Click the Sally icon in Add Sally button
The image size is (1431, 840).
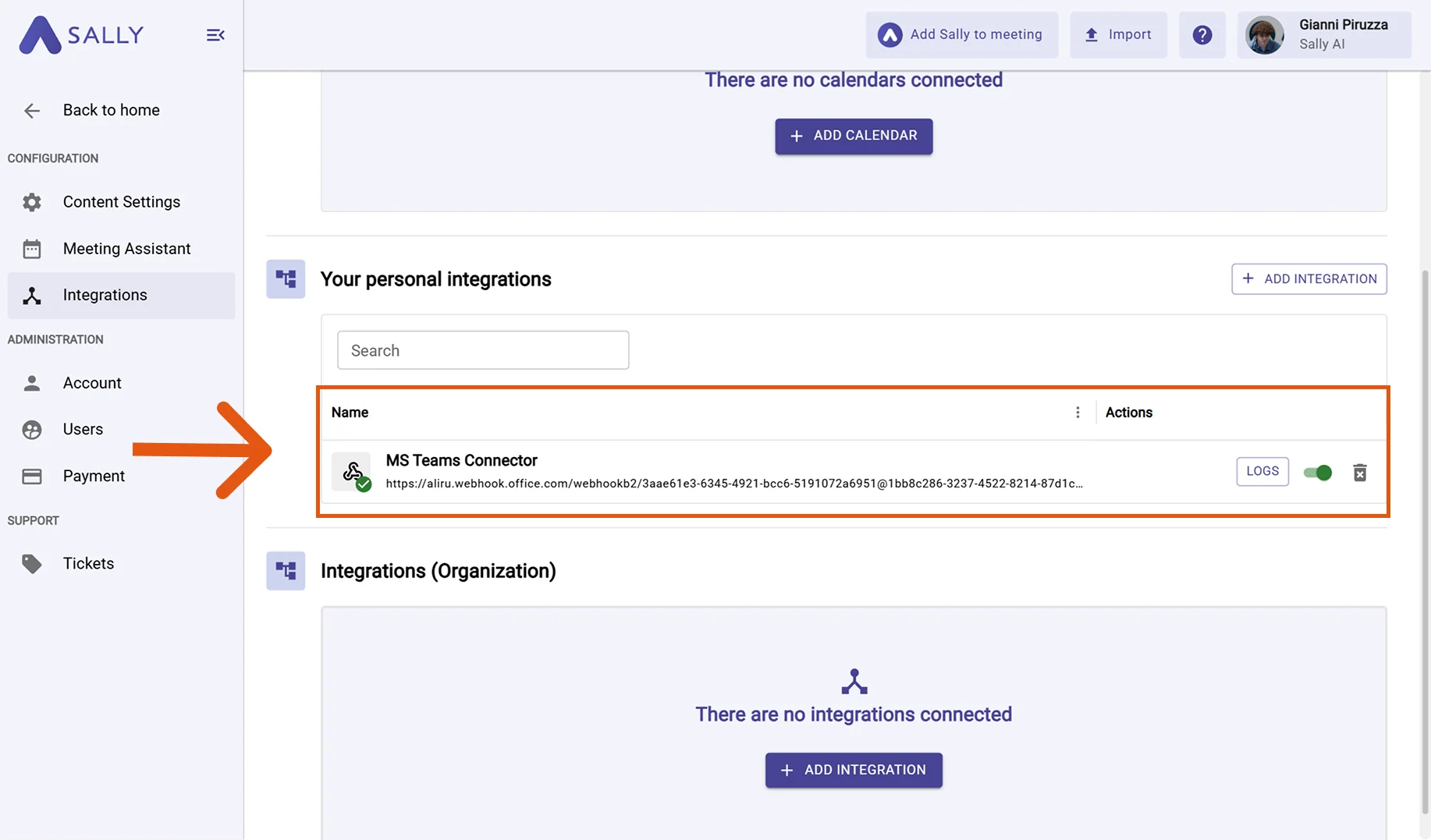coord(890,34)
